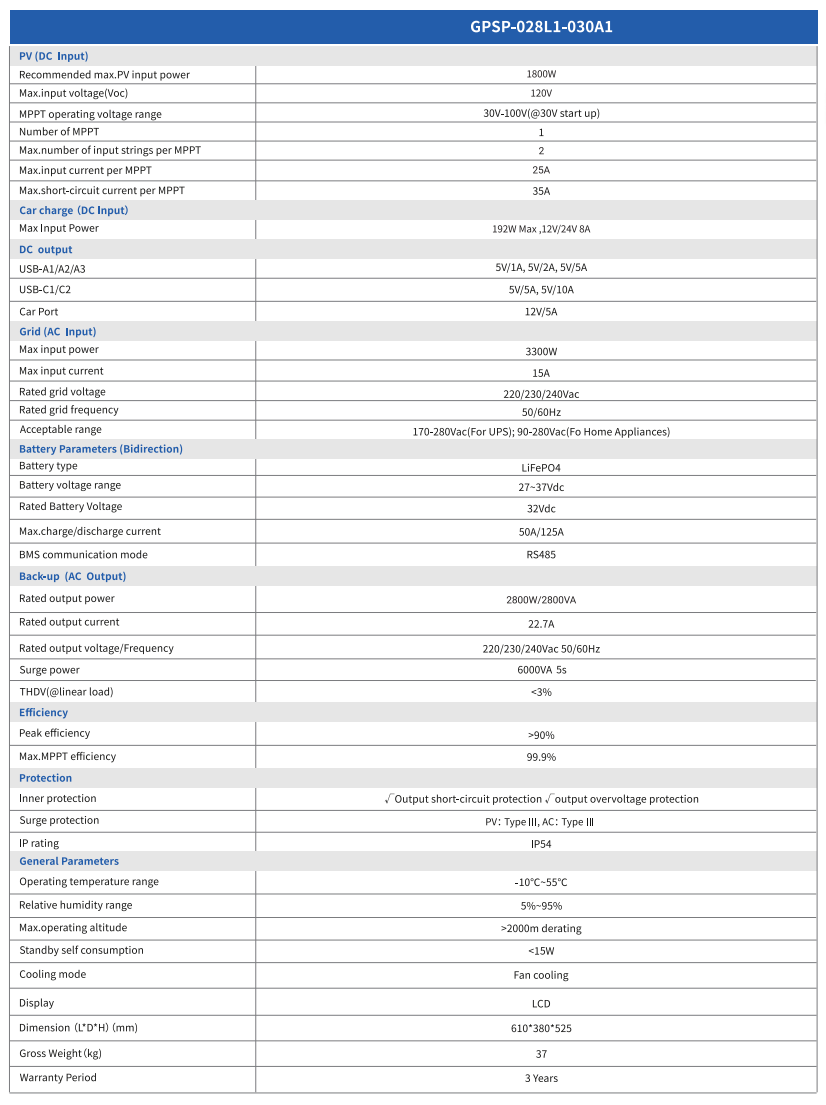826x1105 pixels.
Task: Click the Warranty Period 3 Years value
Action: (x=541, y=1078)
